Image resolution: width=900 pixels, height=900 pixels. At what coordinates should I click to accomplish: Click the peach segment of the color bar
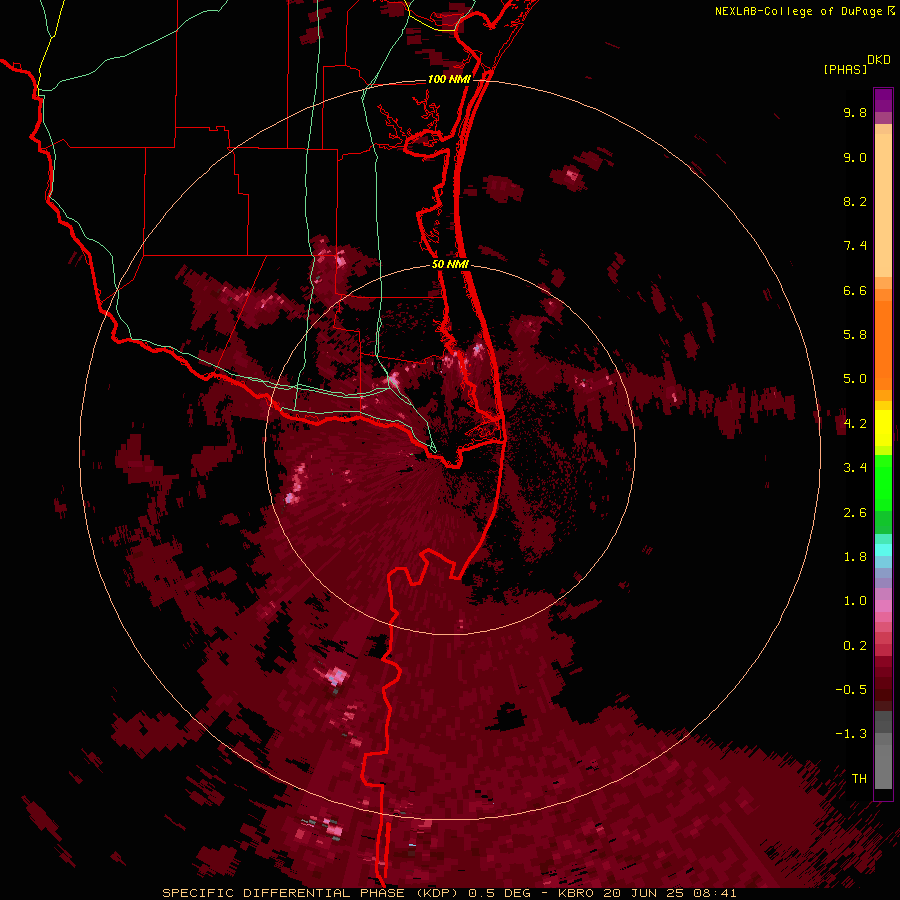click(x=883, y=205)
